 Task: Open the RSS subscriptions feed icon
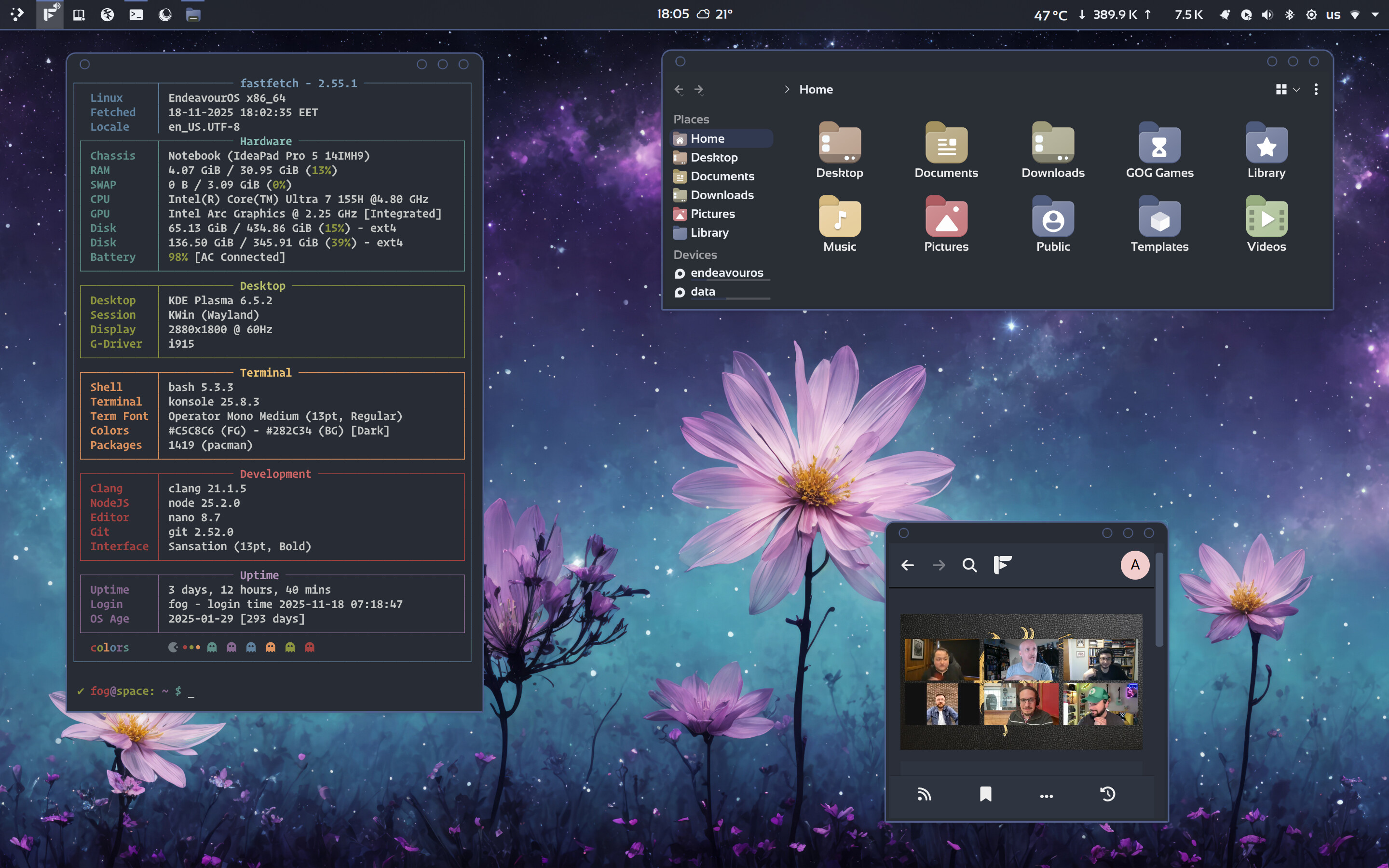pyautogui.click(x=924, y=795)
